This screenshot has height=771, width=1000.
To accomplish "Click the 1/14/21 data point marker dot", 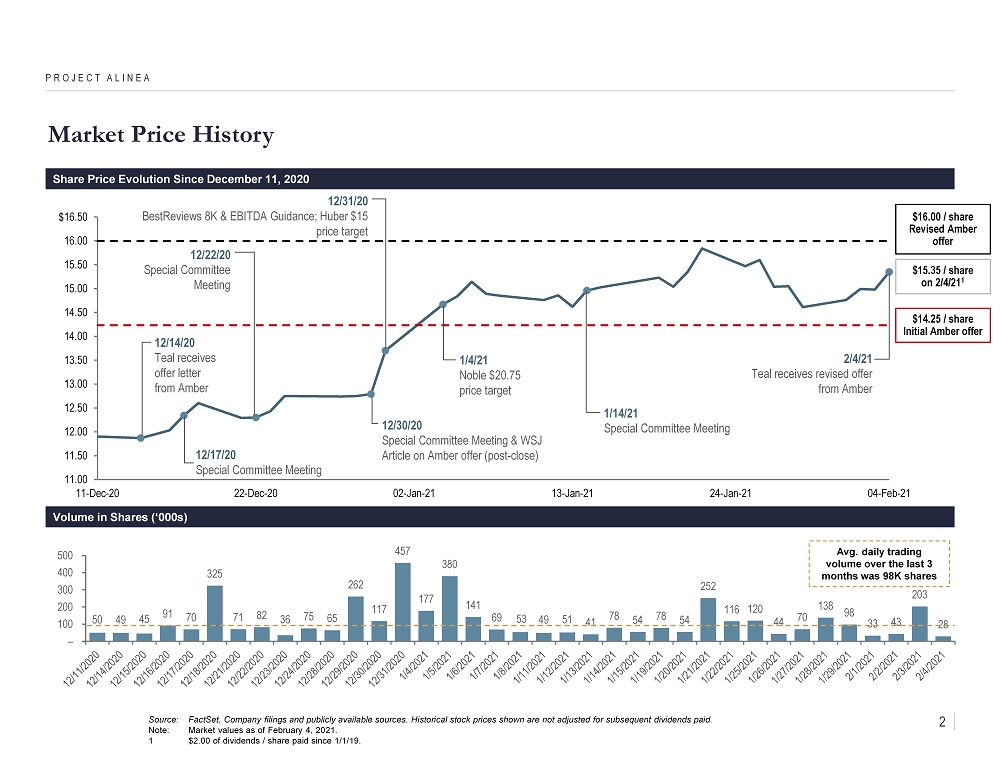I will click(x=587, y=291).
